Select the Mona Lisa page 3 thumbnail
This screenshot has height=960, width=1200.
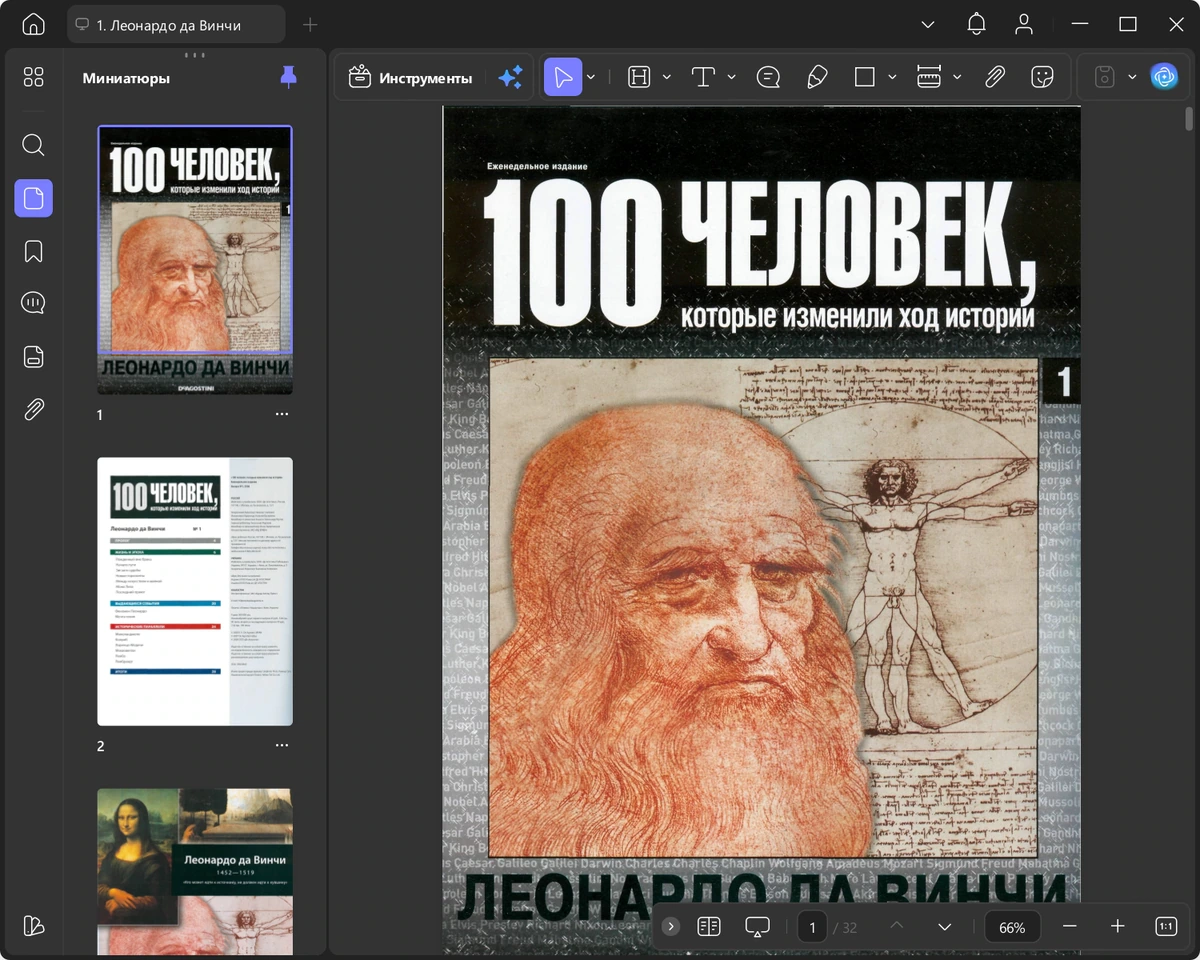[x=195, y=871]
